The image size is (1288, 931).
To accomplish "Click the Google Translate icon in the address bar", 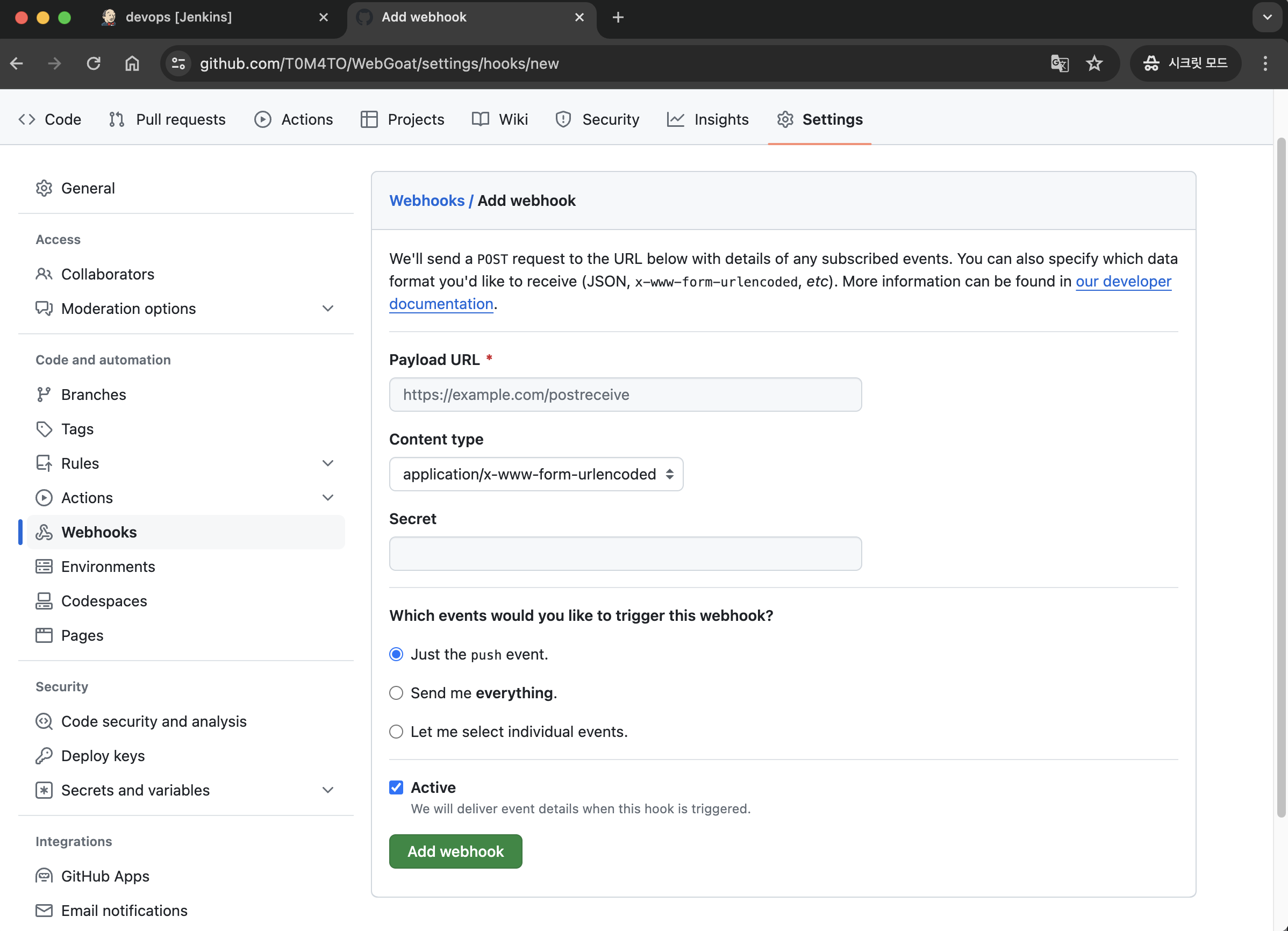I will [x=1059, y=63].
